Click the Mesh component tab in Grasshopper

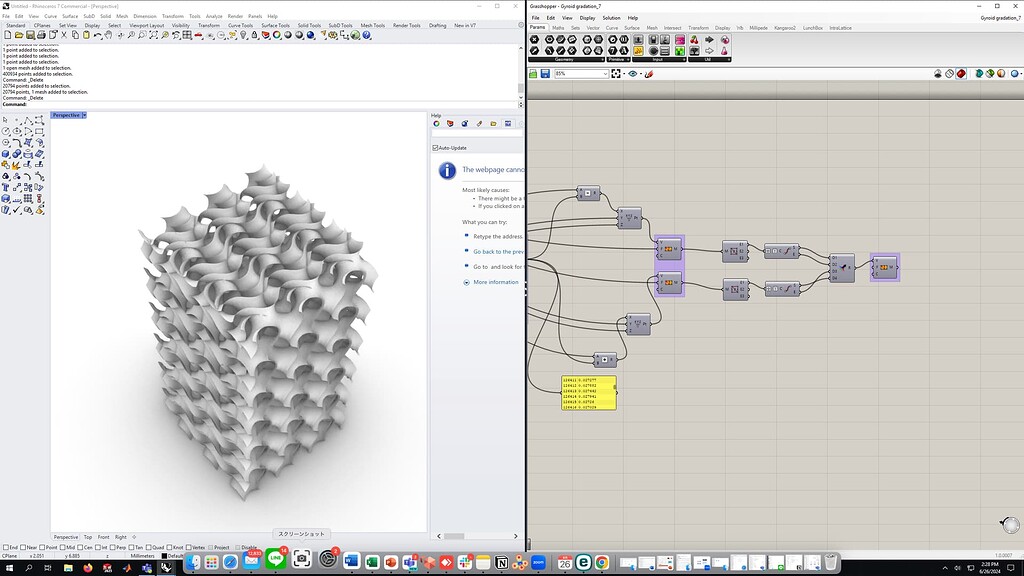[x=652, y=27]
